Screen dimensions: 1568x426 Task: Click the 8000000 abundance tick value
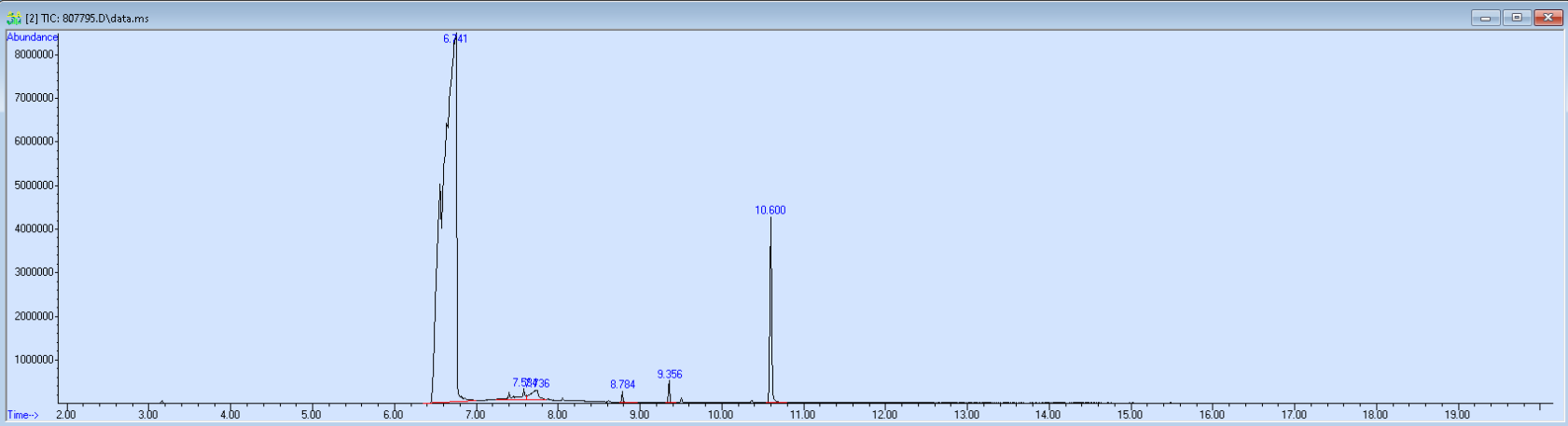34,55
